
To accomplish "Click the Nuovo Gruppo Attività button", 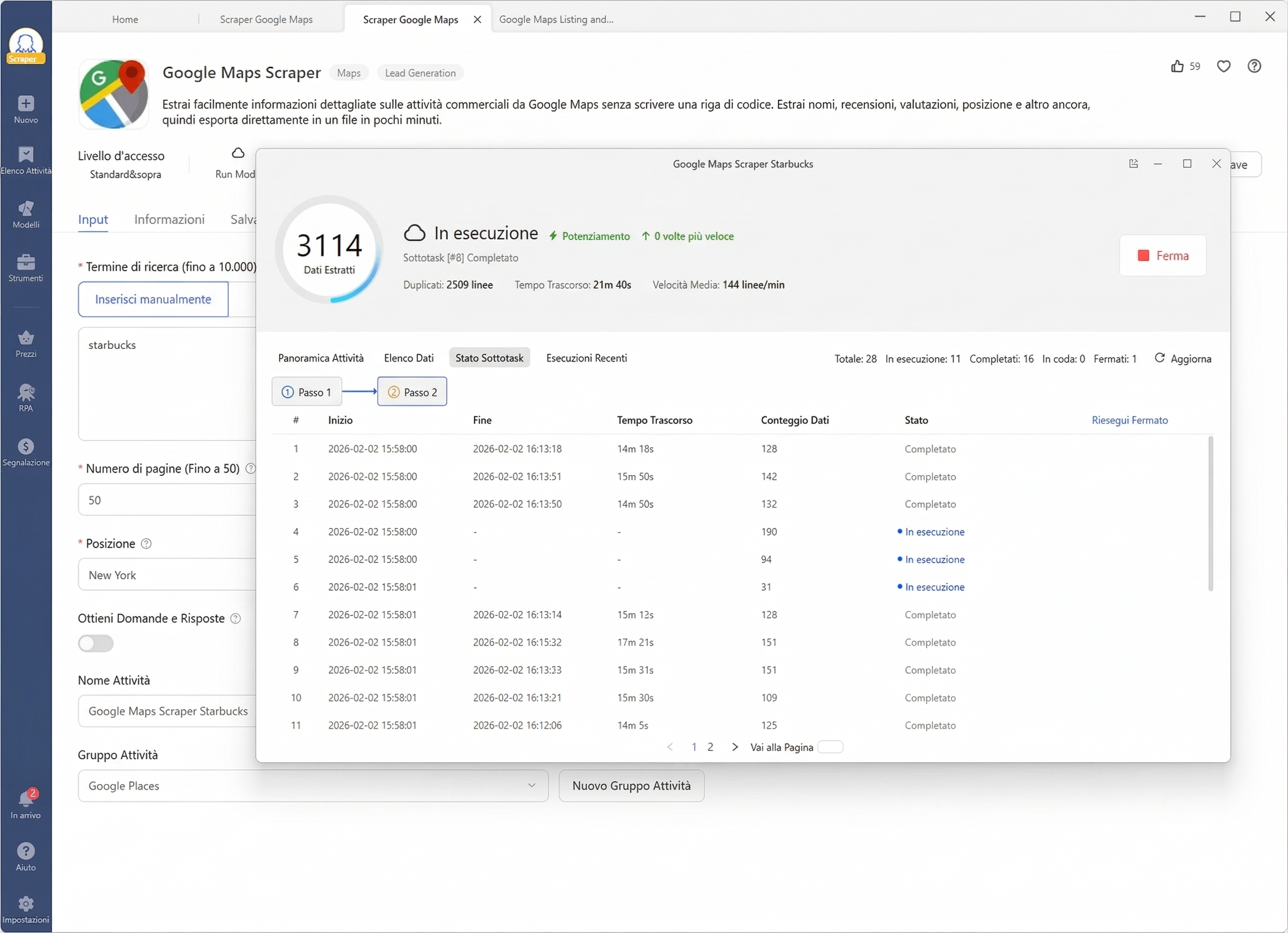I will [x=631, y=786].
